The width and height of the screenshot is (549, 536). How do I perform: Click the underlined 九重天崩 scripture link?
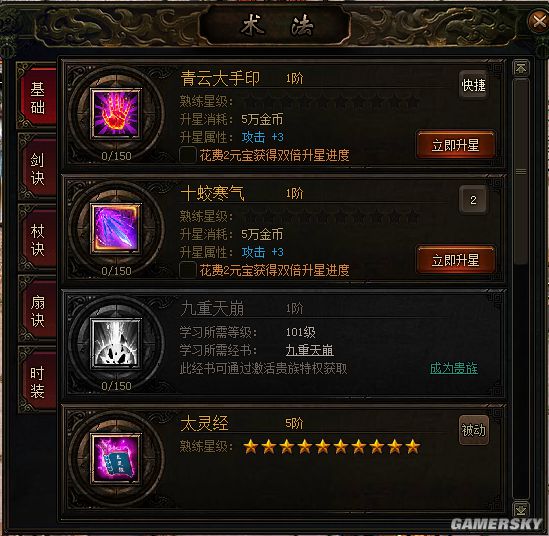[x=310, y=350]
